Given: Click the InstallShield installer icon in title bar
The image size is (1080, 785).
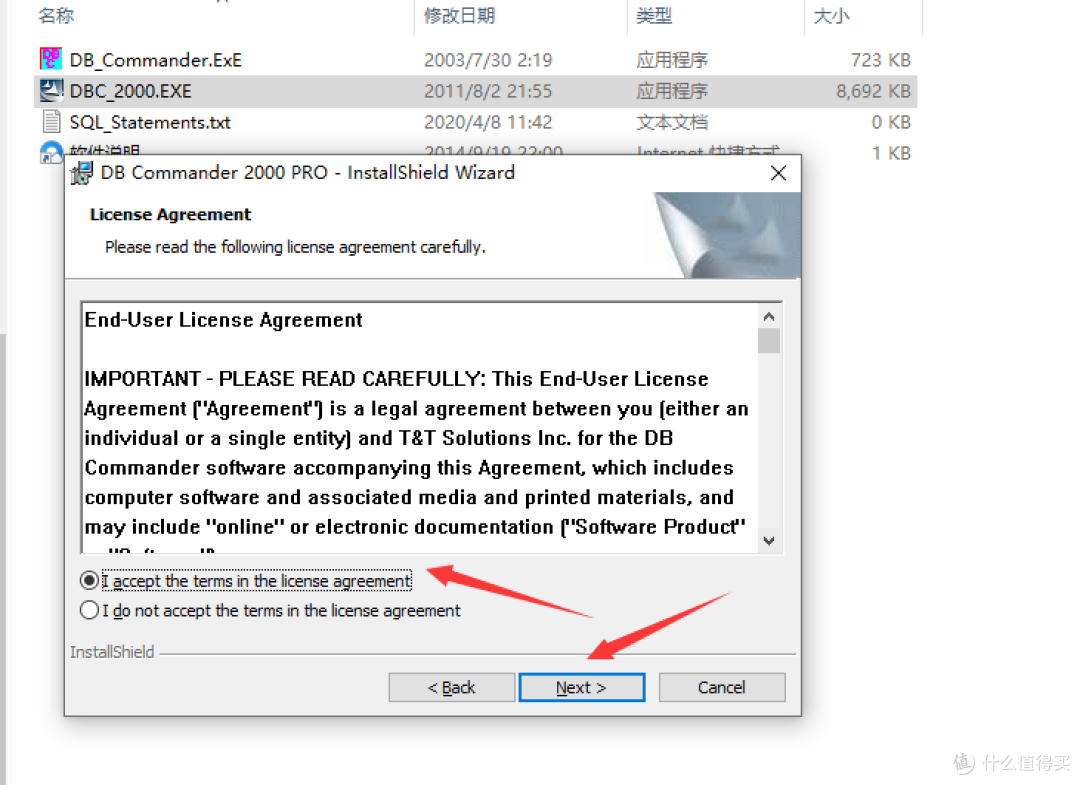Looking at the screenshot, I should [x=82, y=173].
